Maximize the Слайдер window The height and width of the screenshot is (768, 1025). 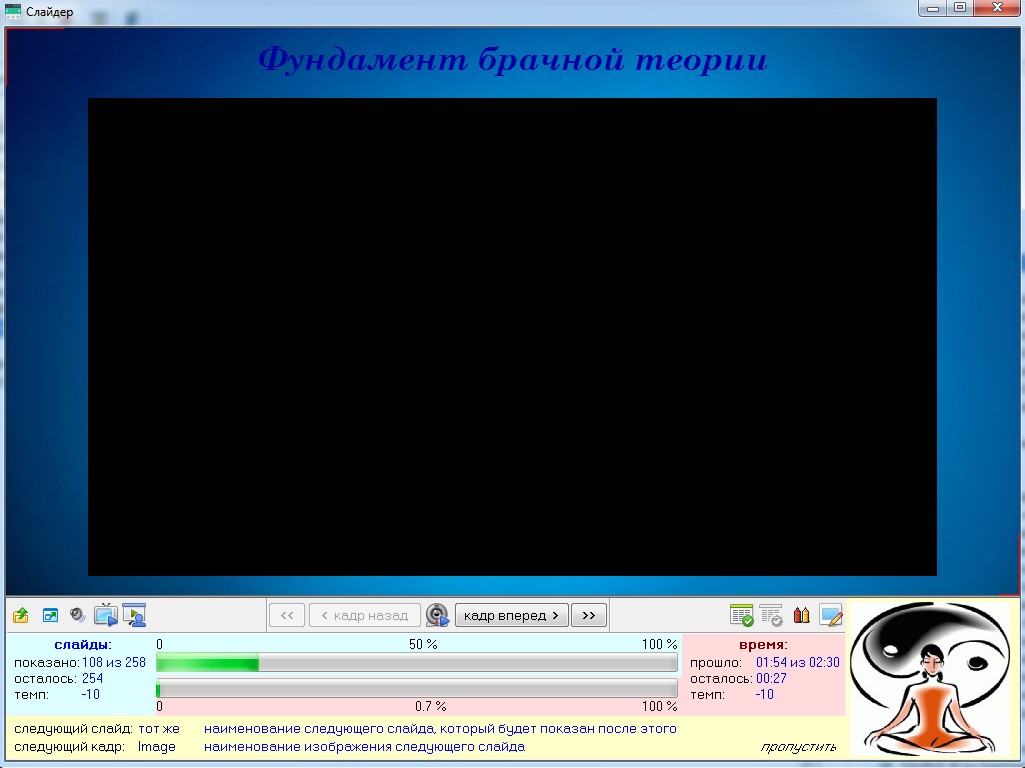[x=960, y=8]
